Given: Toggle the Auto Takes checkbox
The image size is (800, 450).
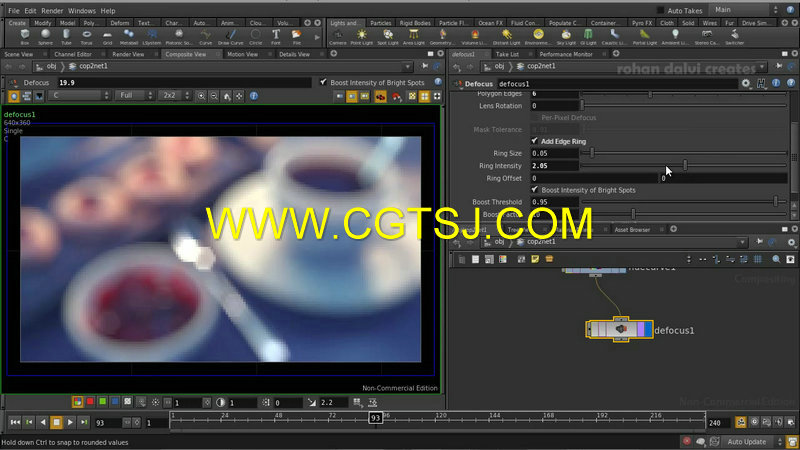Looking at the screenshot, I should pos(660,10).
